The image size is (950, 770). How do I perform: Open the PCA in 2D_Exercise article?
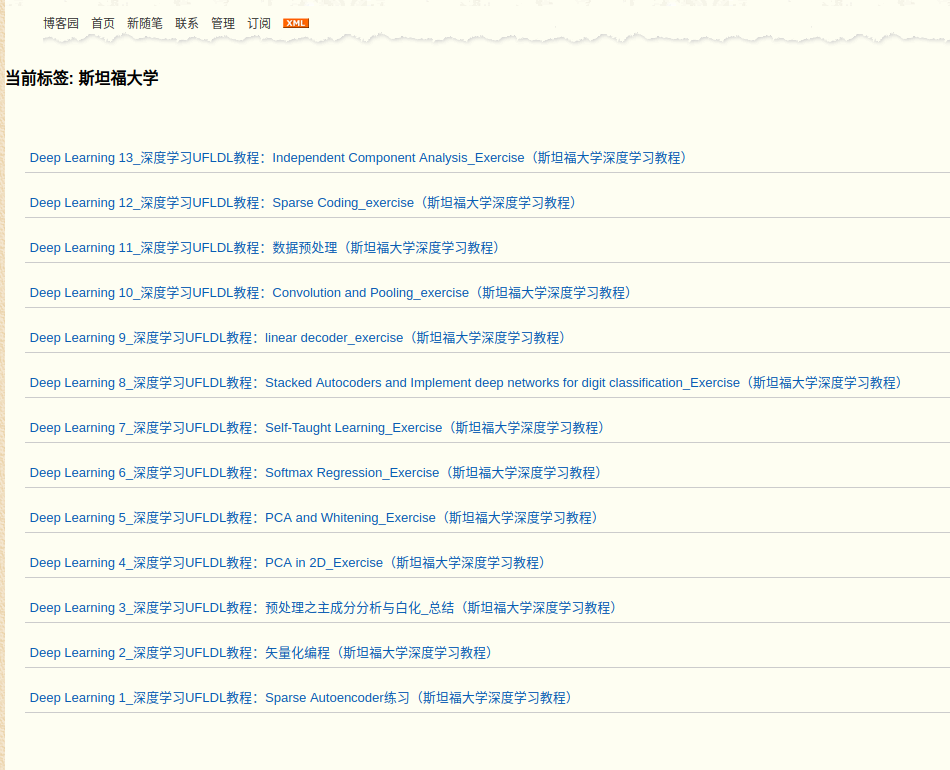(288, 562)
